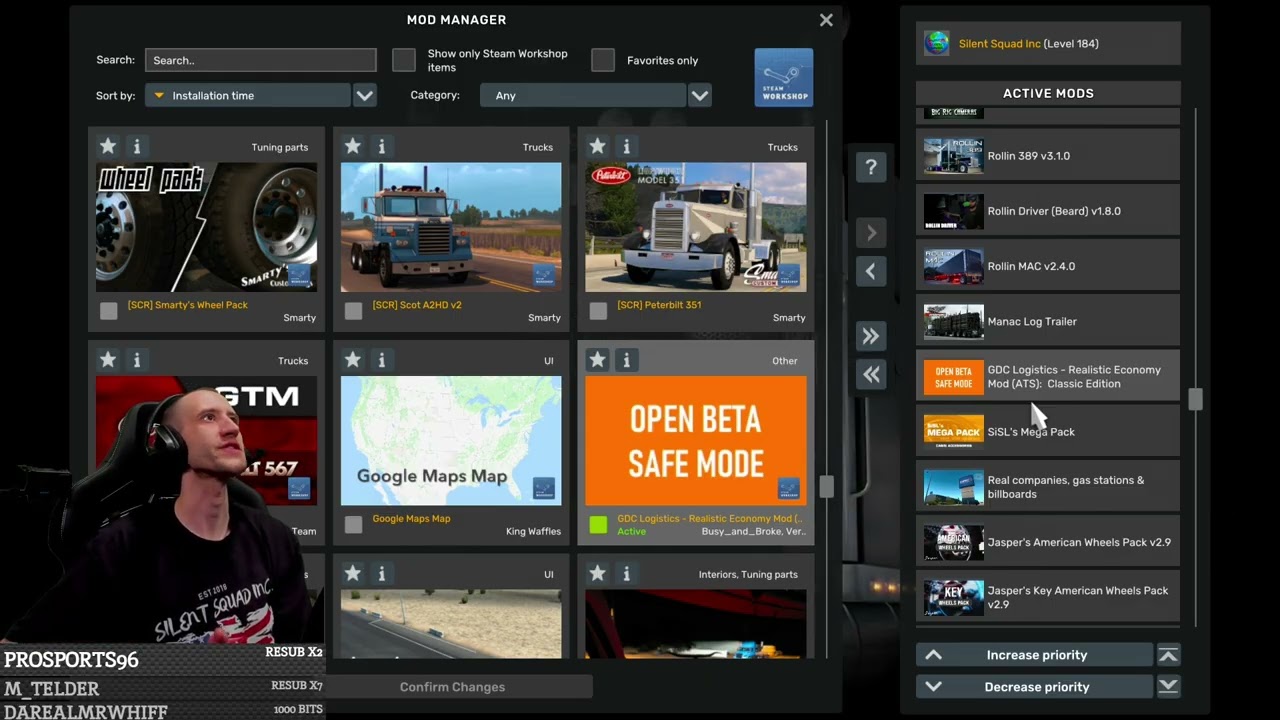Move mod to top priority double-up icon
The height and width of the screenshot is (720, 1280).
(x=1168, y=655)
